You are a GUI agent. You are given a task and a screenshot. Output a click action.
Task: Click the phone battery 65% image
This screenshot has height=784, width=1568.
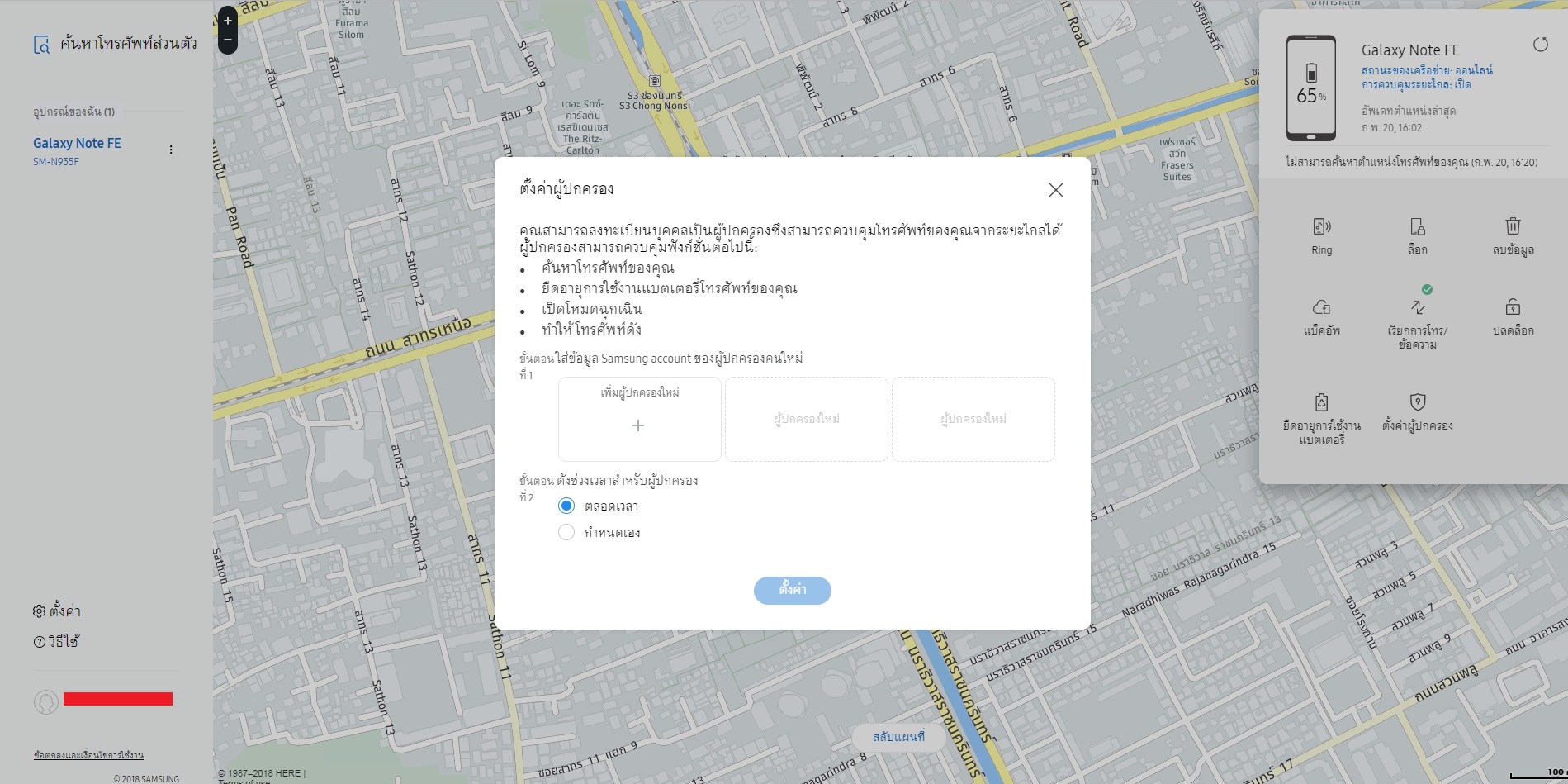coord(1311,88)
